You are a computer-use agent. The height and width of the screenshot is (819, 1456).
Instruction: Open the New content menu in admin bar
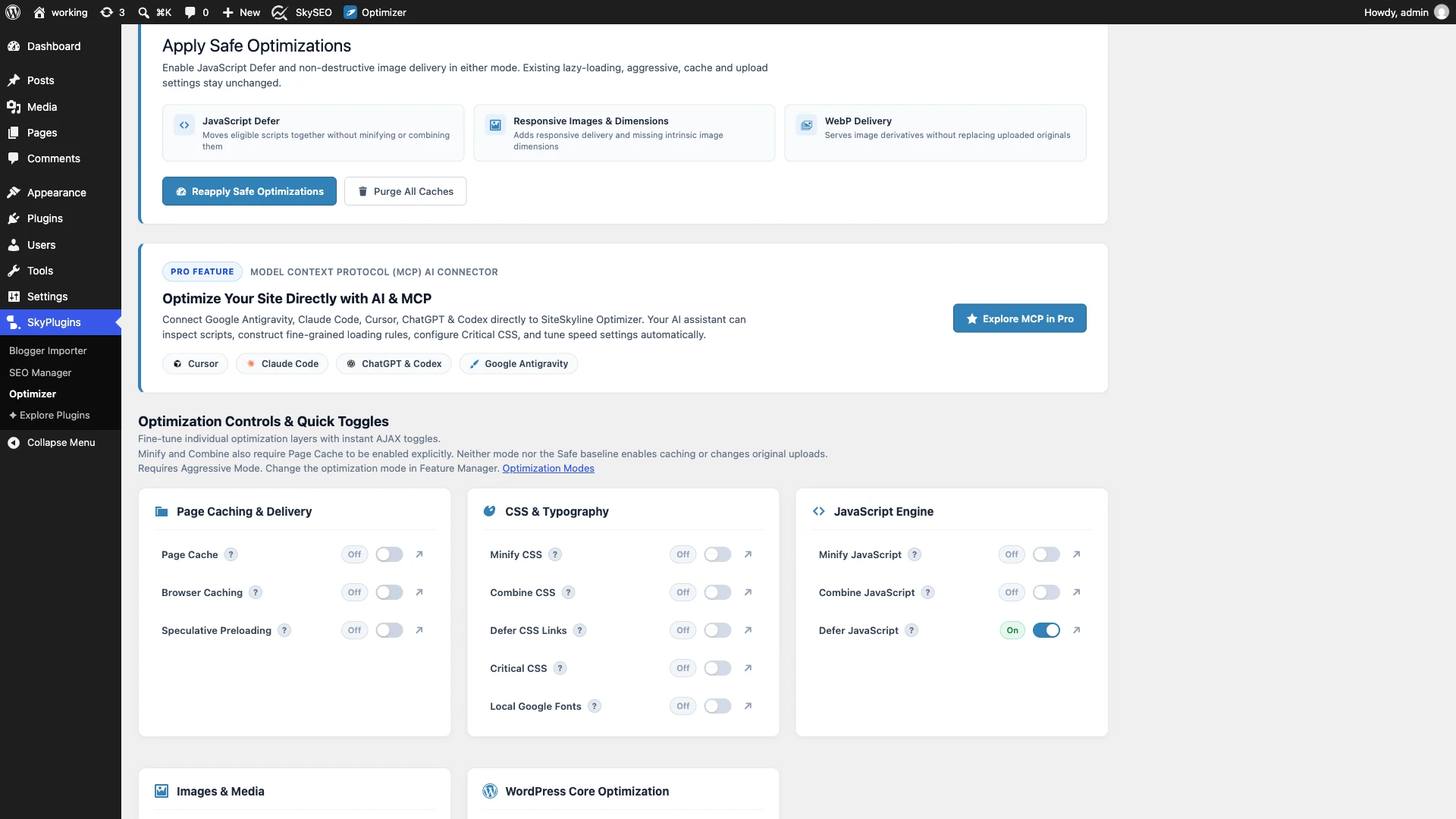click(x=241, y=12)
